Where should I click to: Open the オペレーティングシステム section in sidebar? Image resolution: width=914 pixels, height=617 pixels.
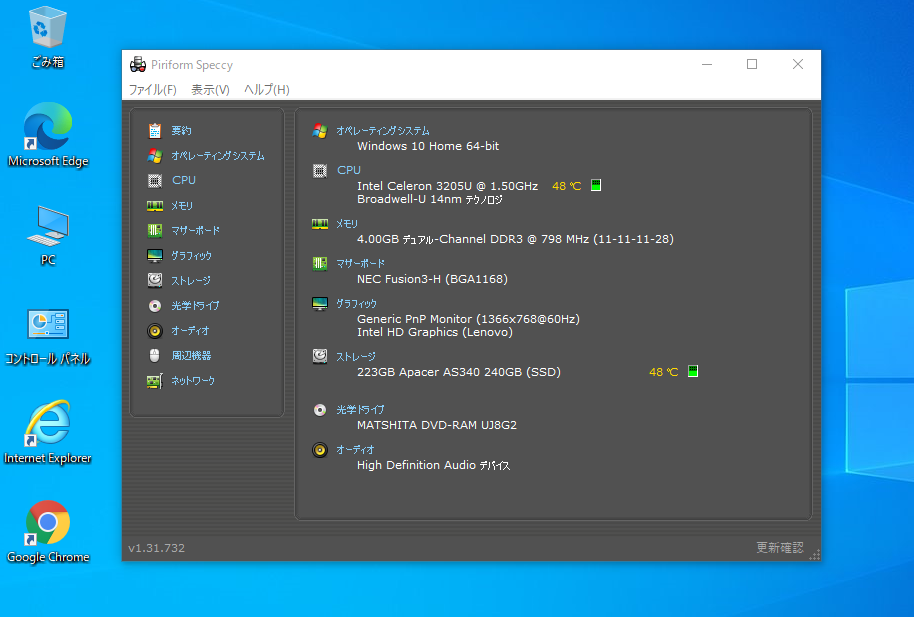[218, 156]
